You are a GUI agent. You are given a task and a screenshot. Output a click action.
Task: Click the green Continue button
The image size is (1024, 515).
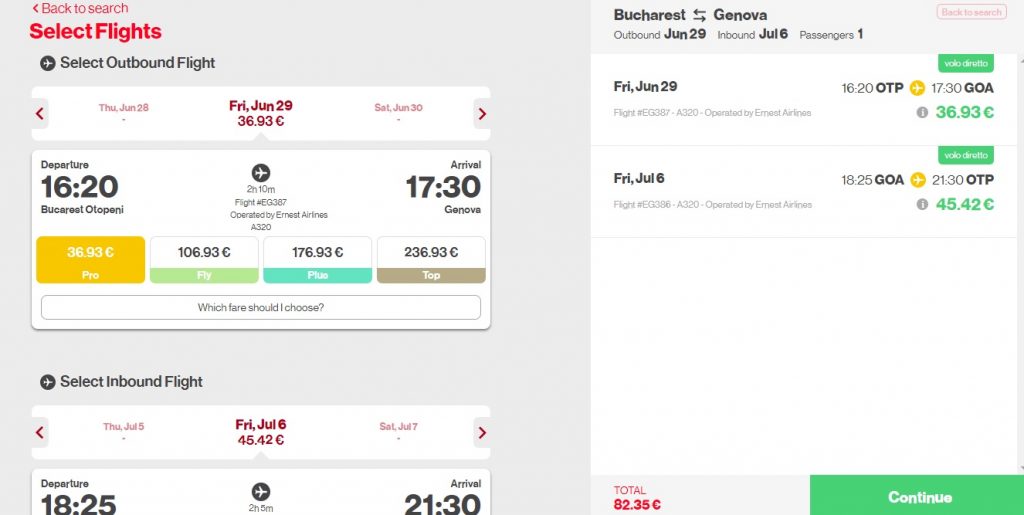click(x=917, y=496)
